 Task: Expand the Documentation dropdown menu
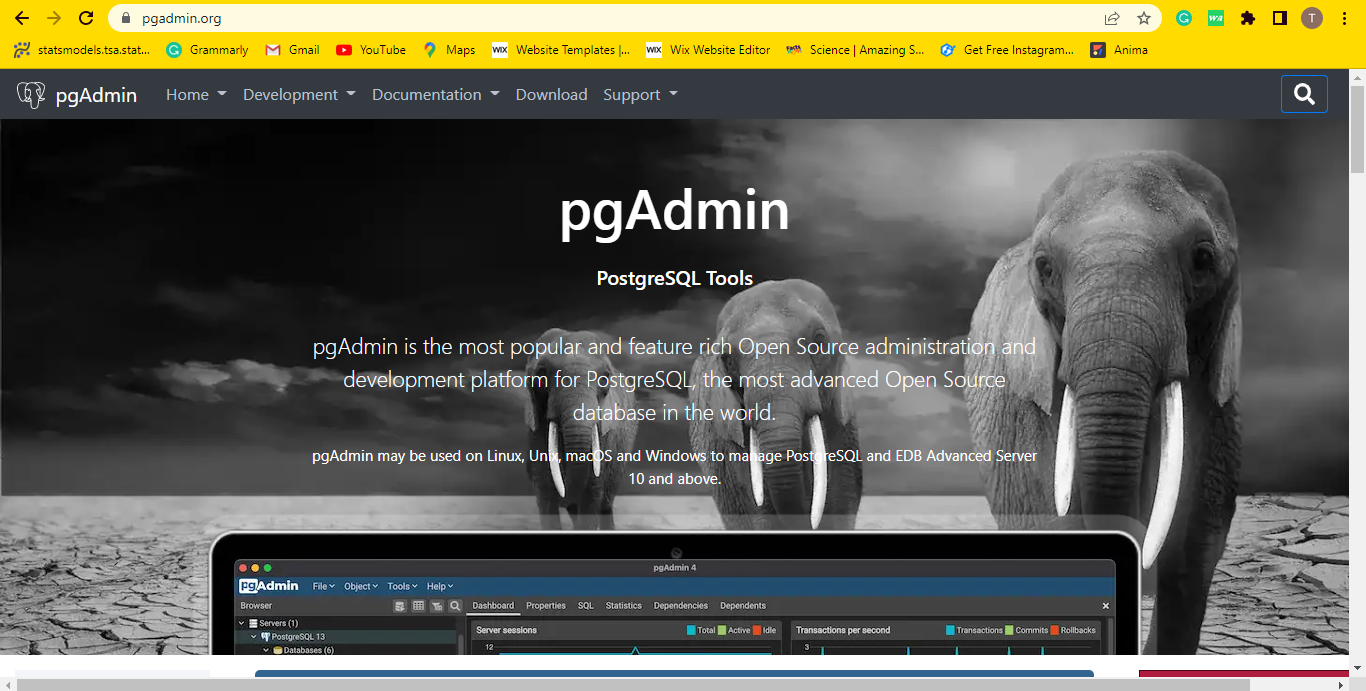click(436, 95)
